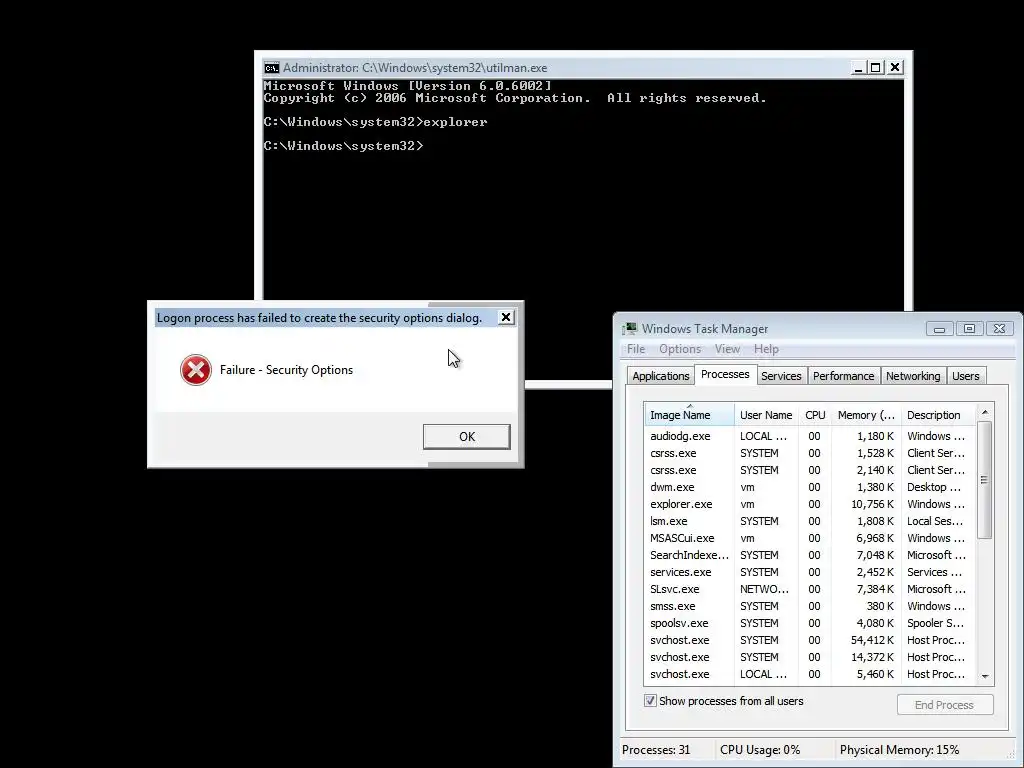Switch to the Processes tab
The image size is (1024, 768).
tap(725, 375)
